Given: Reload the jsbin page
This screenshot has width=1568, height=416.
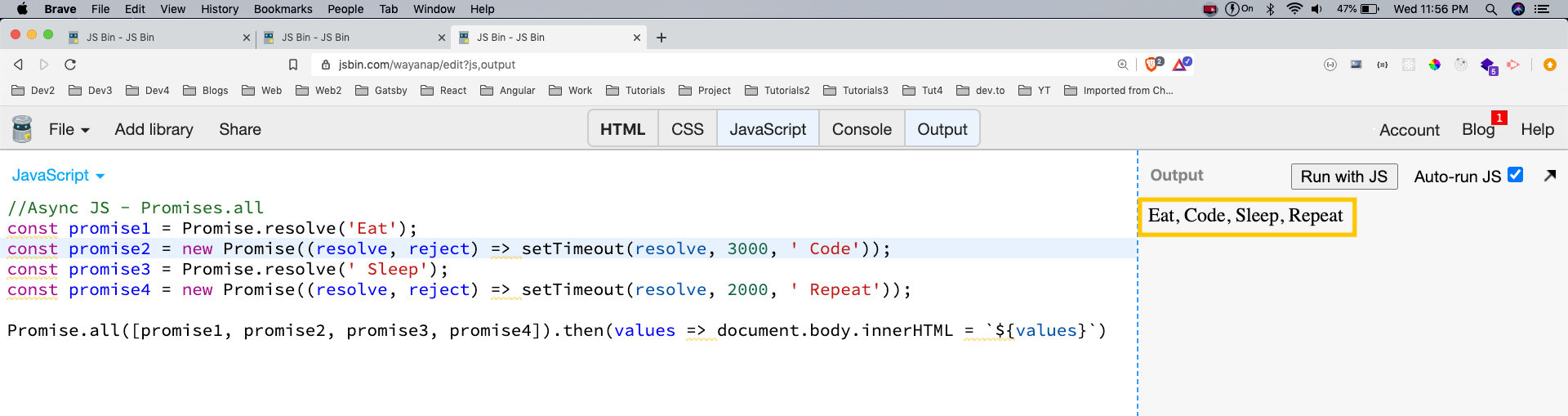Looking at the screenshot, I should (x=70, y=65).
